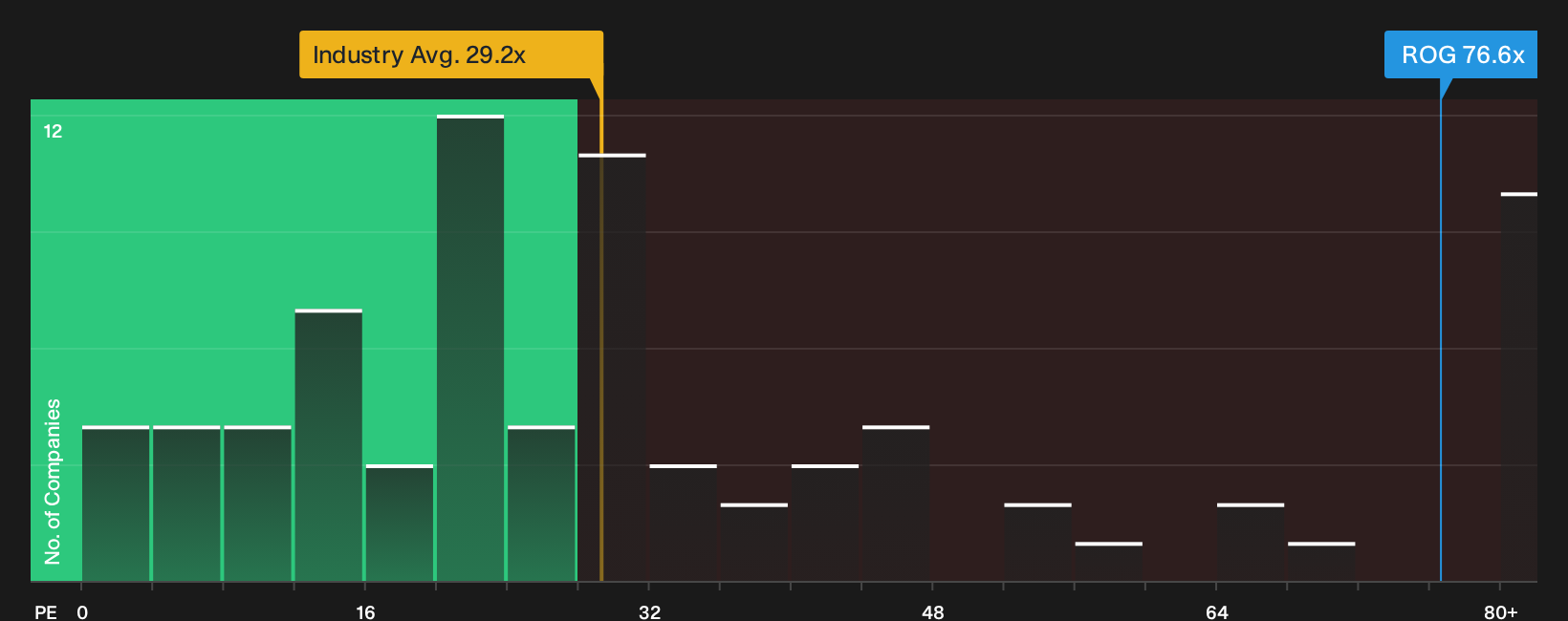Viewport: 1568px width, 621px height.
Task: Click the PE axis label 80+
Action: 1500,611
